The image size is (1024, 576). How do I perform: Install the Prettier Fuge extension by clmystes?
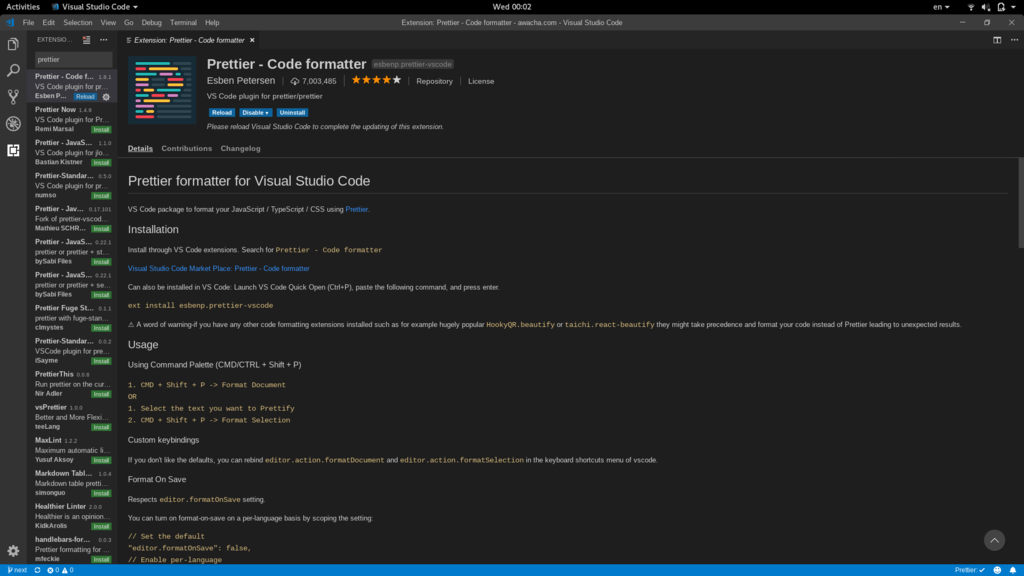[101, 328]
